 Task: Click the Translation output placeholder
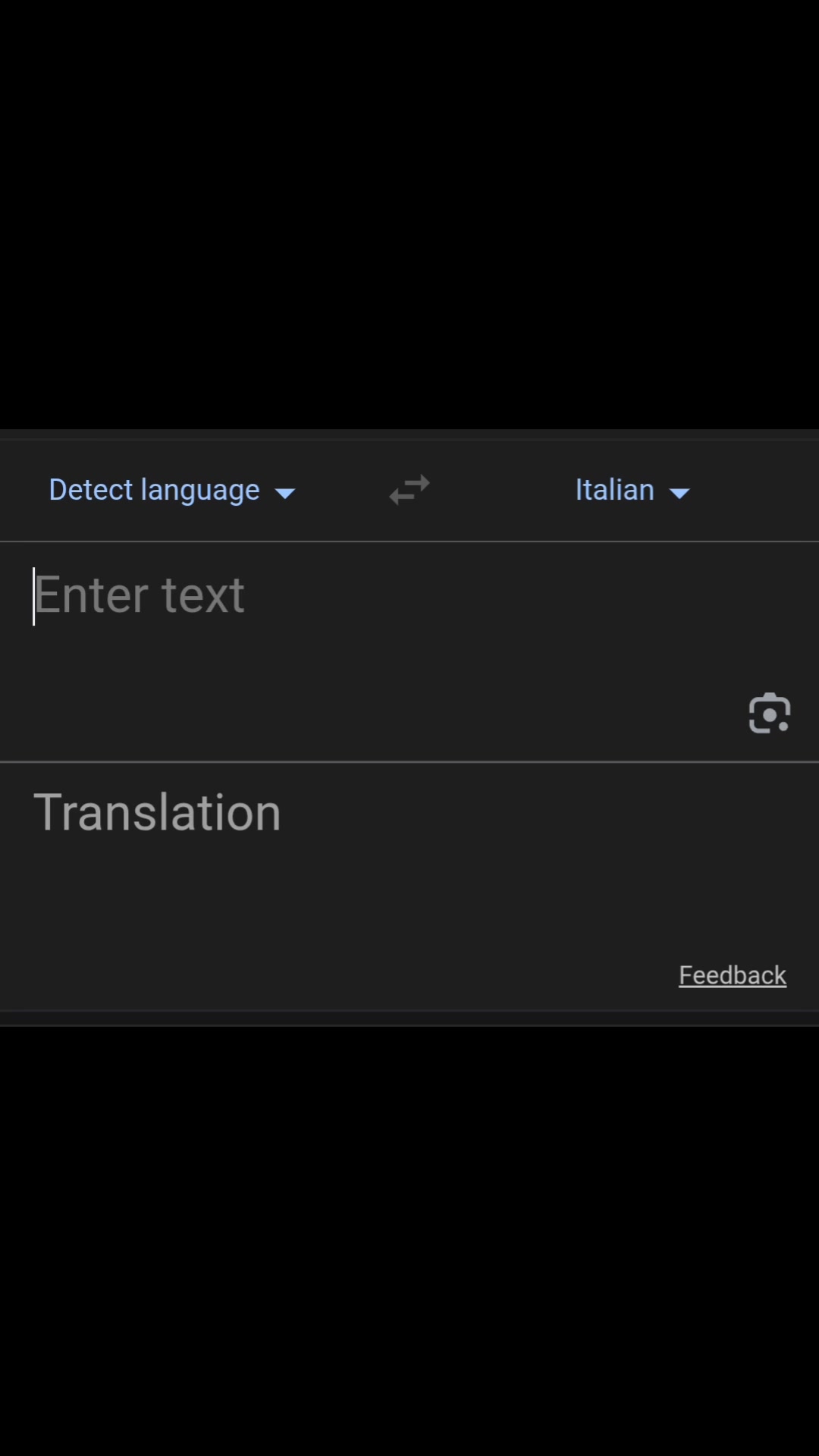tap(157, 812)
